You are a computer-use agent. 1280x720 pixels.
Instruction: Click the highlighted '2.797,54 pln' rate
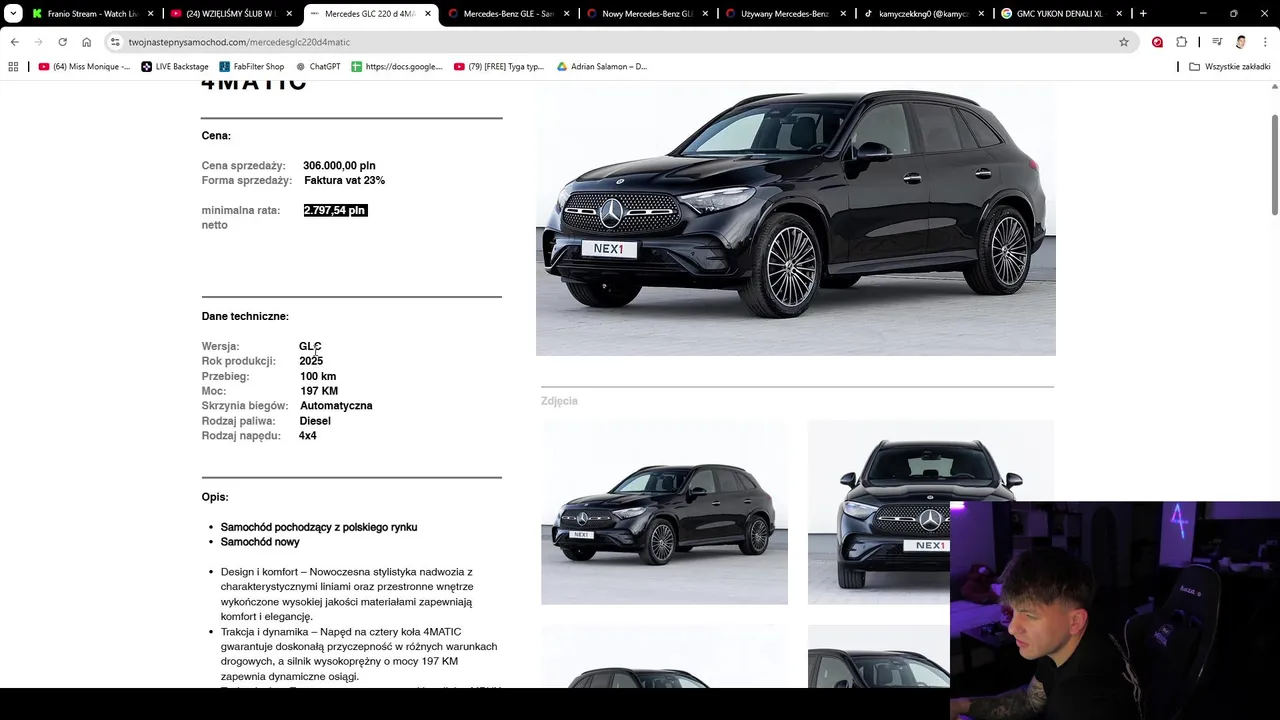[335, 211]
